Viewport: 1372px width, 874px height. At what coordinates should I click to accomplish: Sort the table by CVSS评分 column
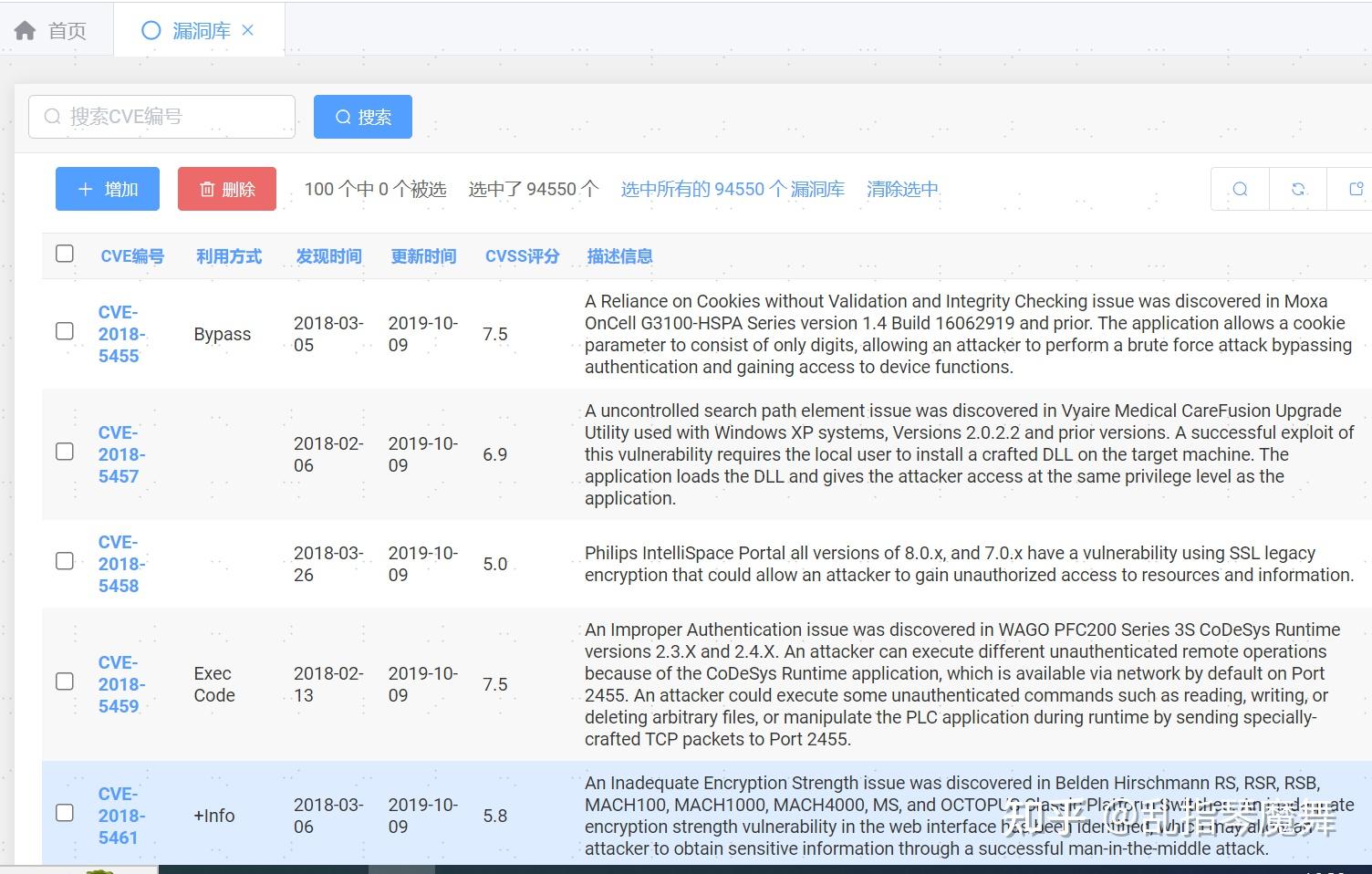click(x=522, y=256)
